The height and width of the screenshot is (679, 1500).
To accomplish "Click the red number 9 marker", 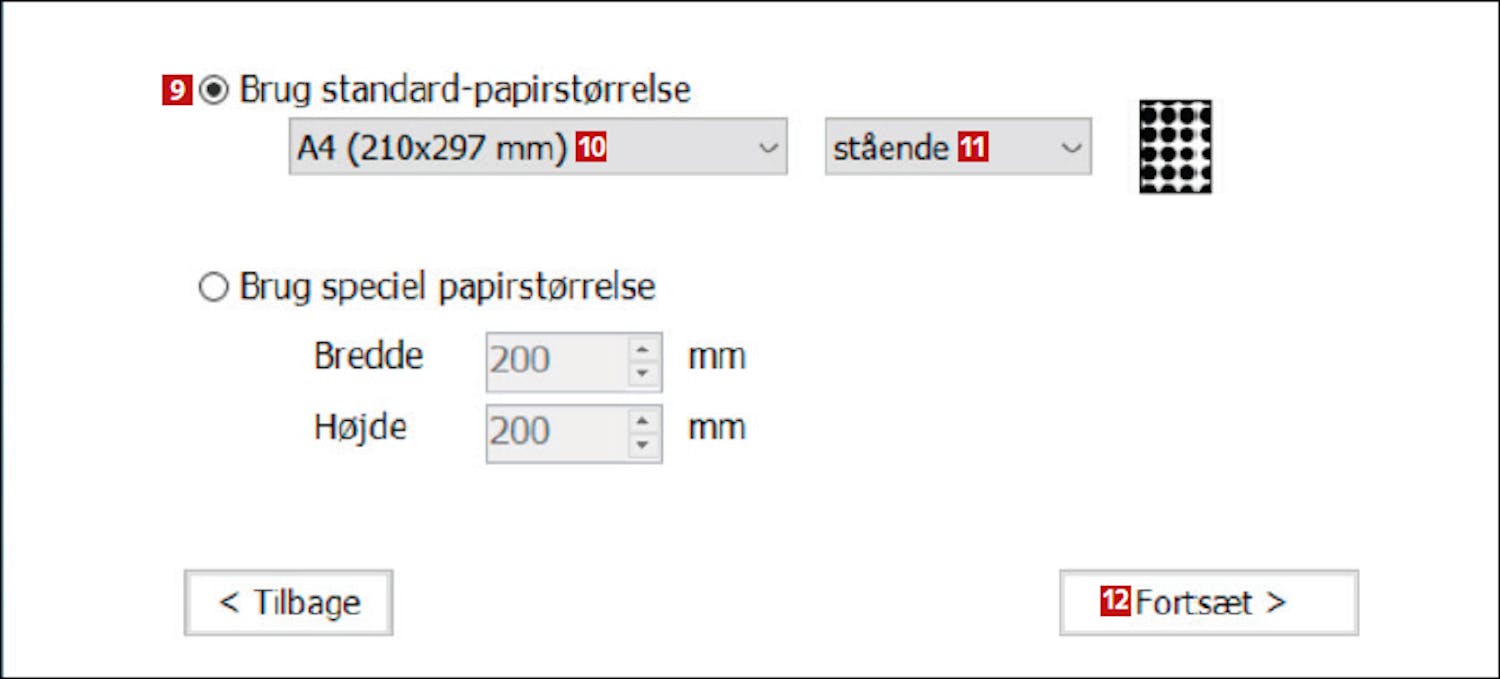I will [x=176, y=91].
